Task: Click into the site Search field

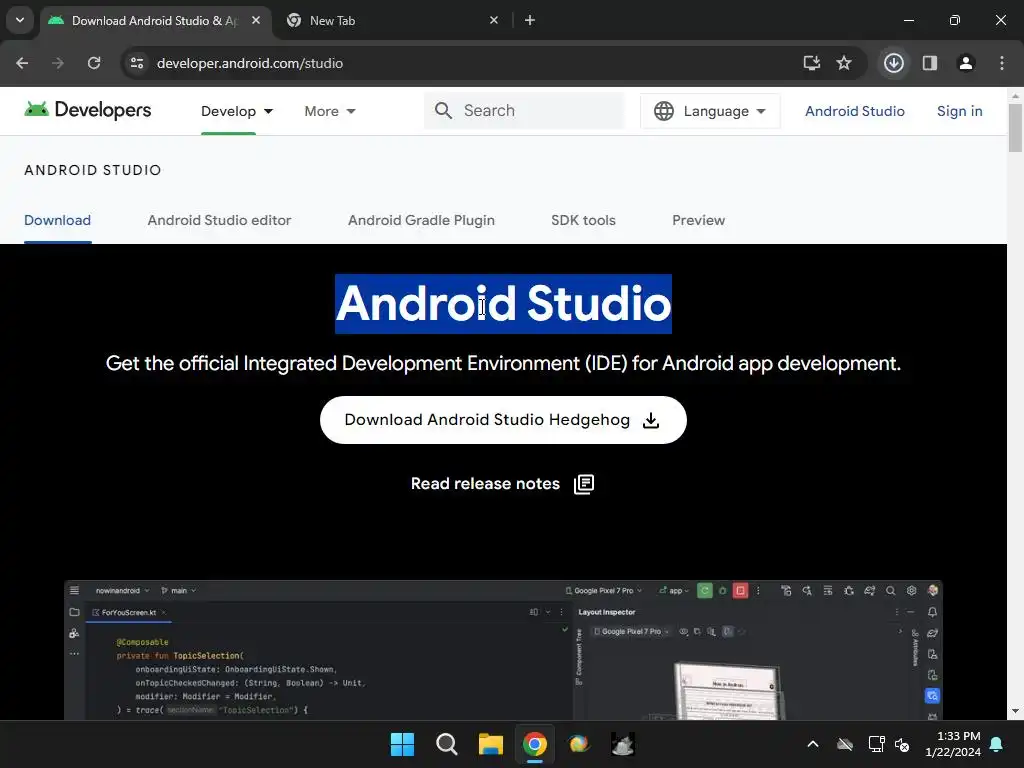Action: pos(524,111)
